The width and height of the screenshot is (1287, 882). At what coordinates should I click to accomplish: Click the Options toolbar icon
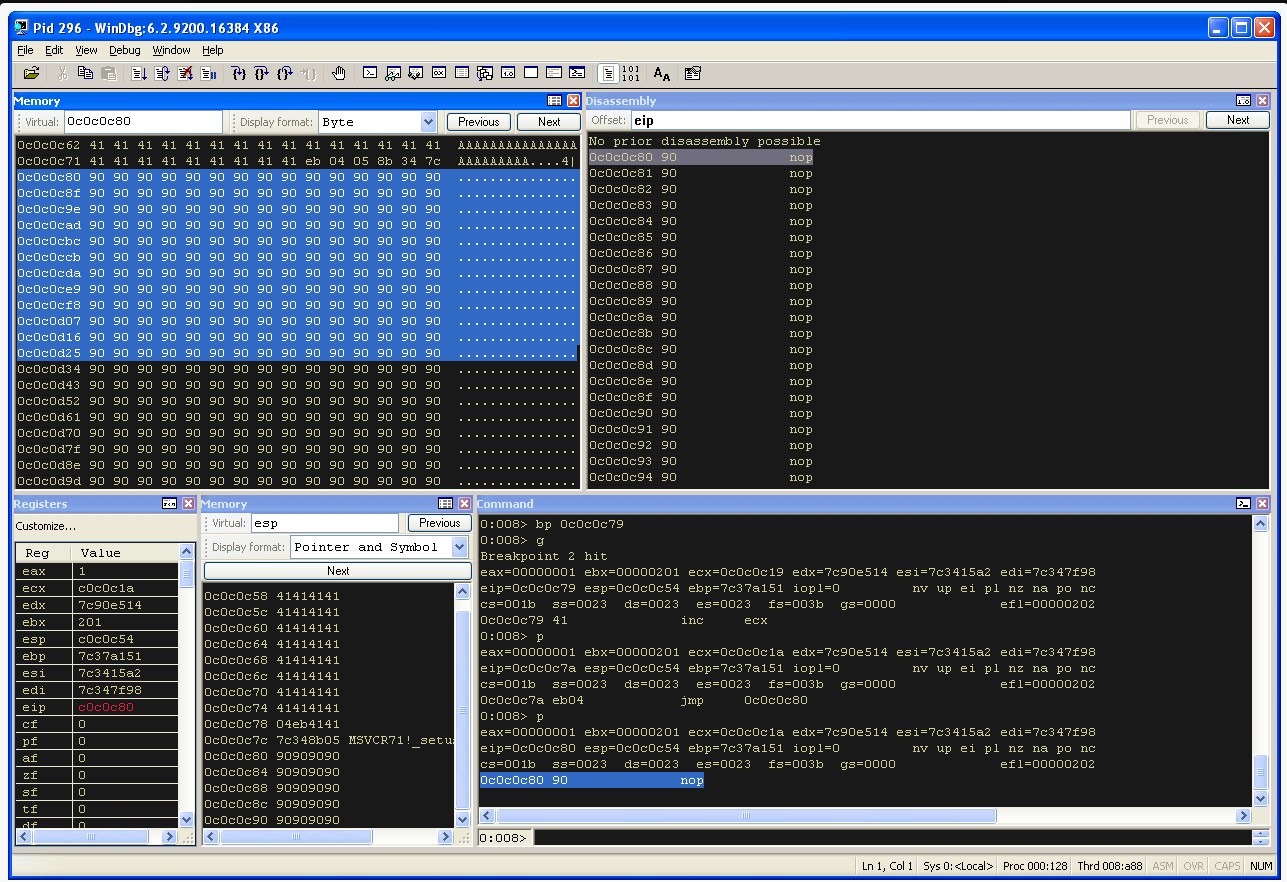(693, 73)
